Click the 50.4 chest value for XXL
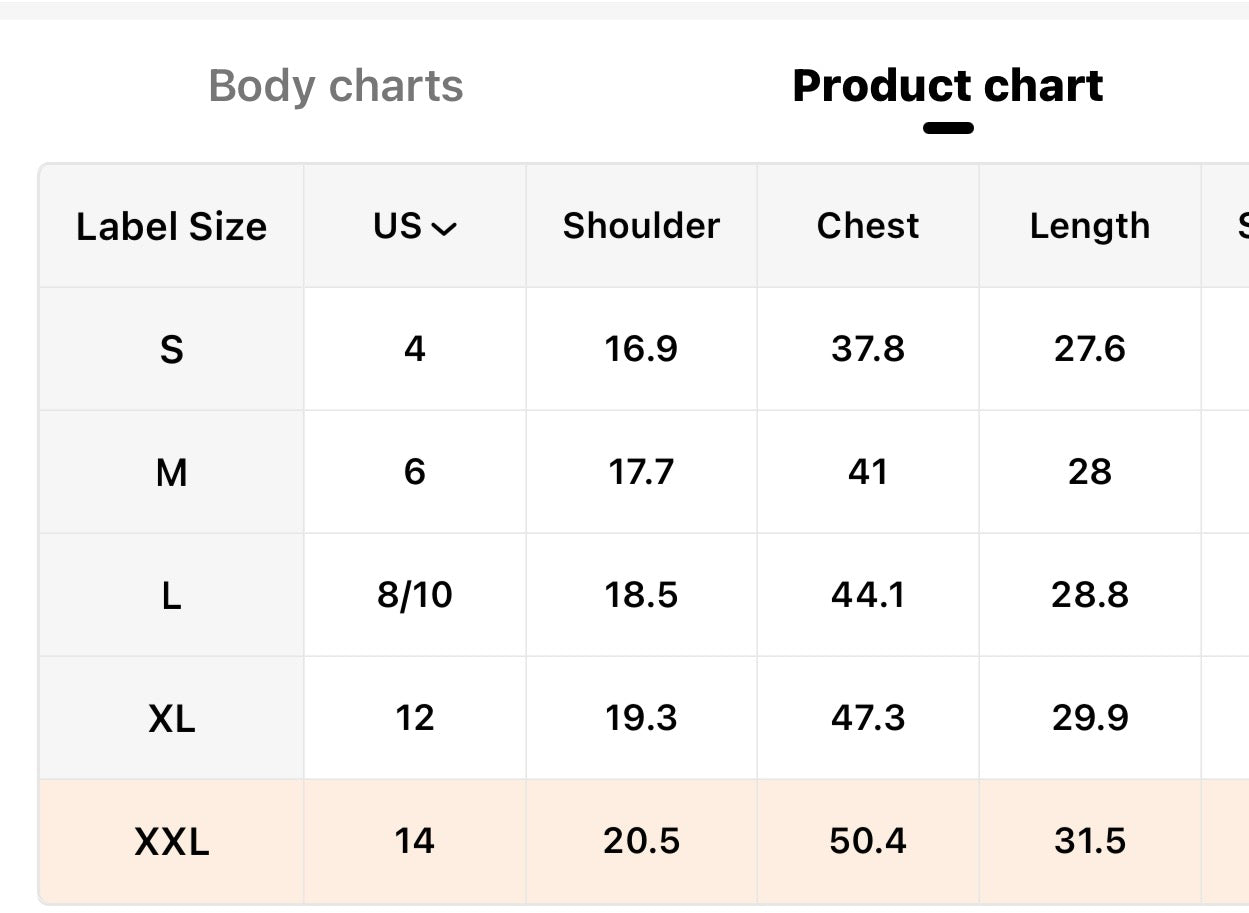The width and height of the screenshot is (1249, 913). (x=868, y=841)
